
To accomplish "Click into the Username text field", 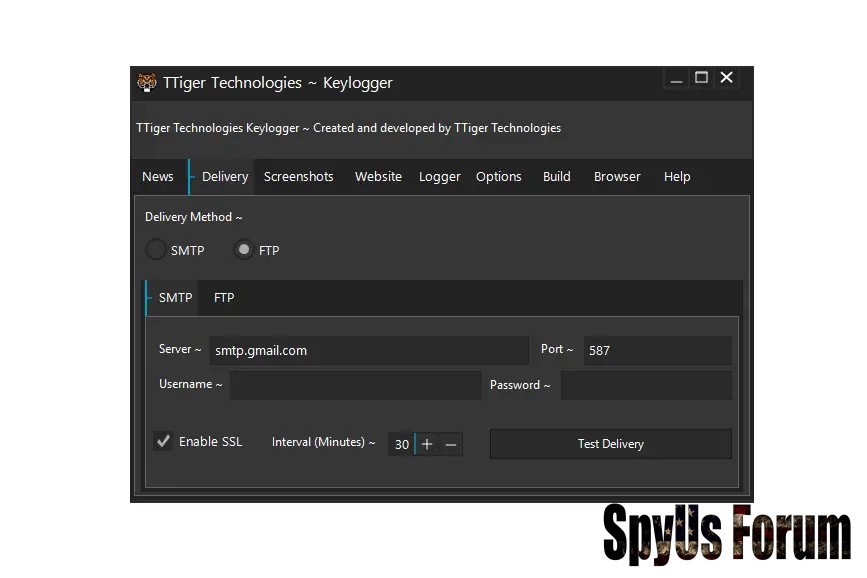I will (355, 385).
